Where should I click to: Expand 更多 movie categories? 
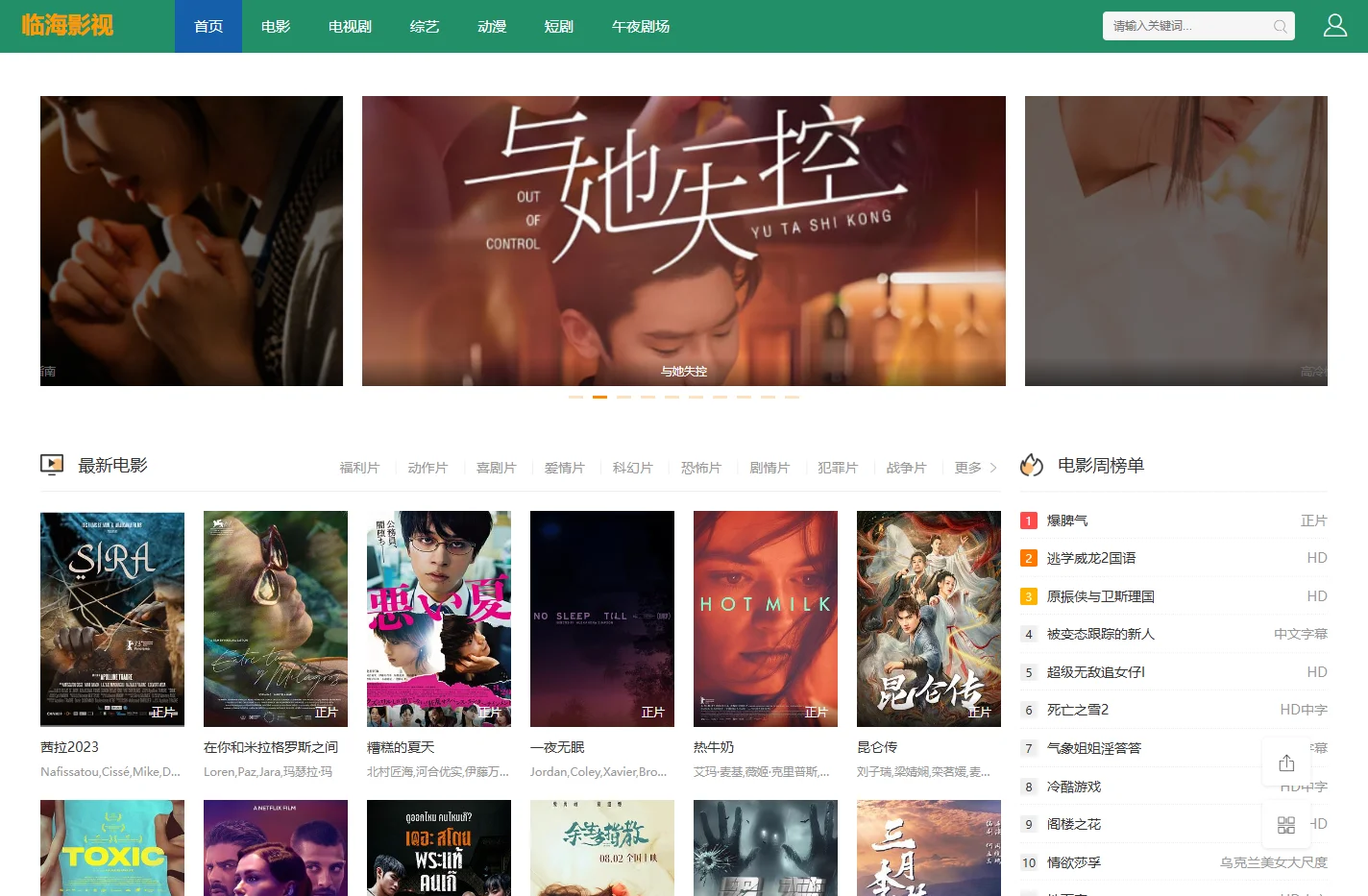tap(975, 468)
